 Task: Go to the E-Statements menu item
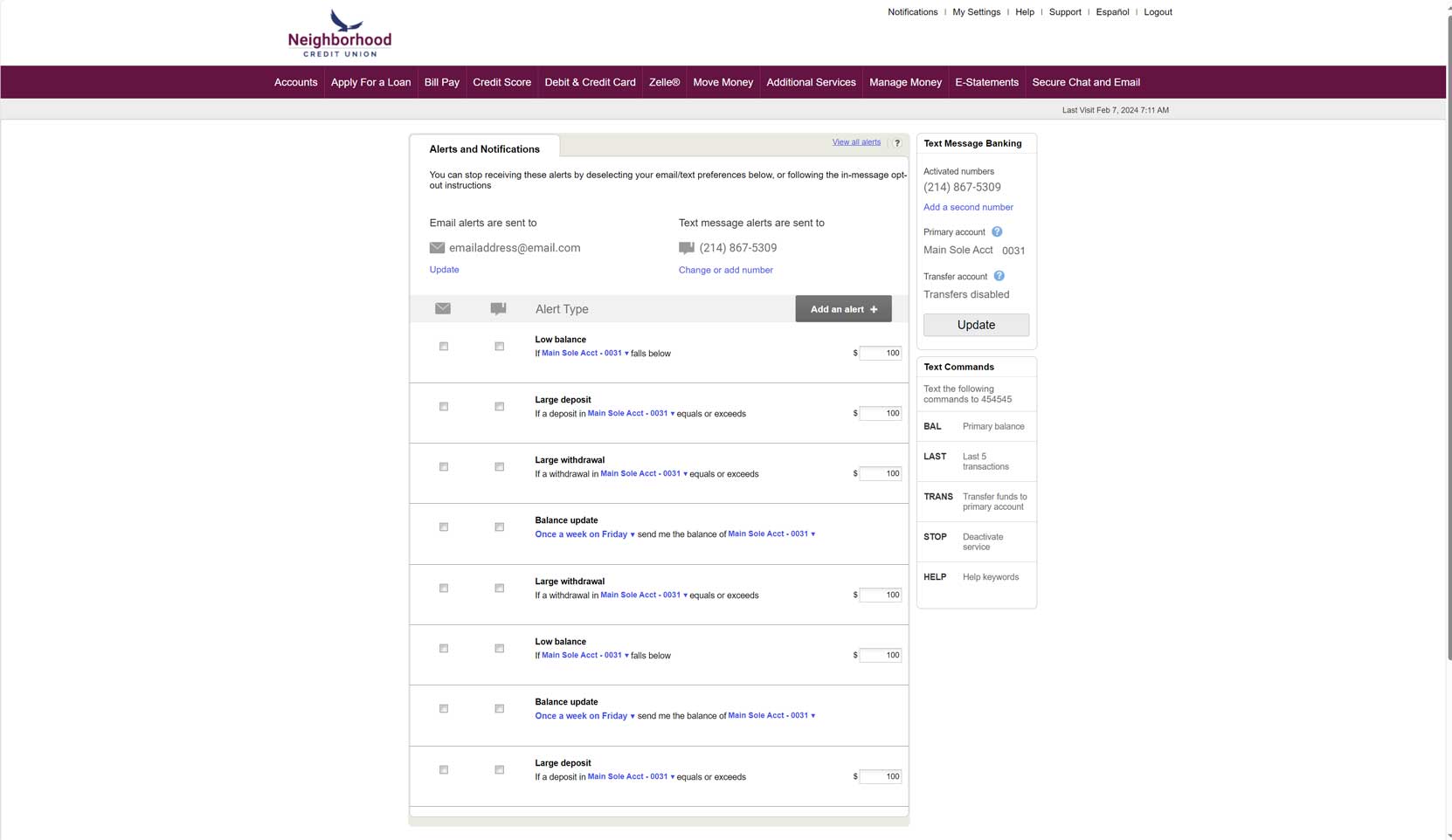(x=986, y=82)
